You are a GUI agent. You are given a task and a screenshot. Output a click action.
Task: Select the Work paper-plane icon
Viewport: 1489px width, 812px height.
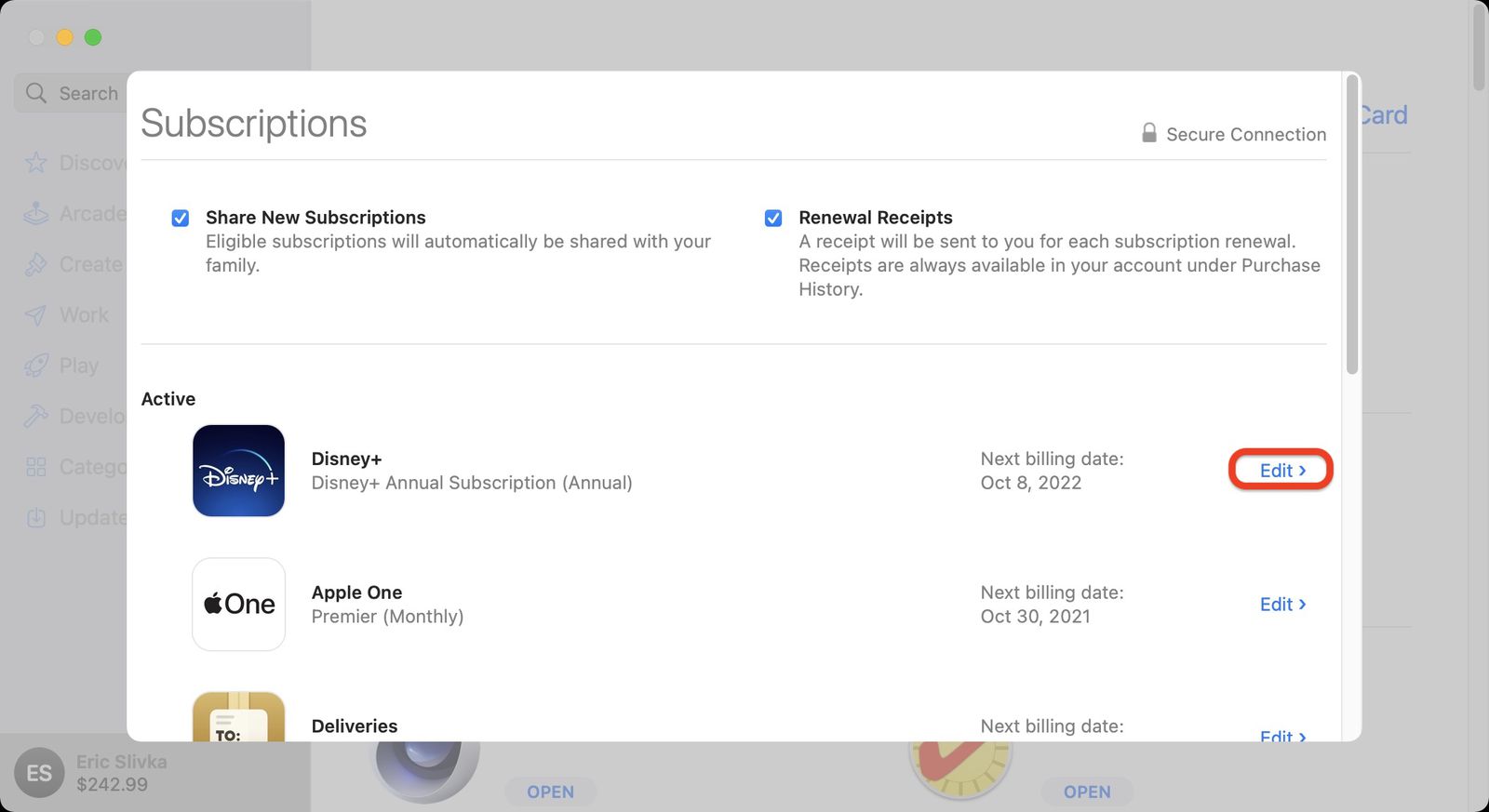click(x=35, y=314)
